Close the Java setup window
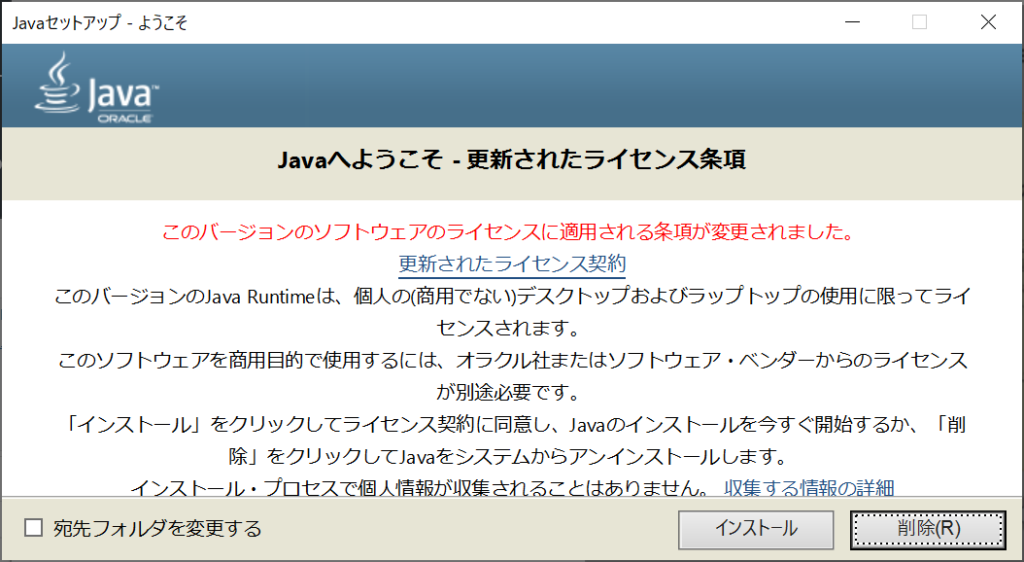Screen dimensions: 1024x562 point(988,22)
